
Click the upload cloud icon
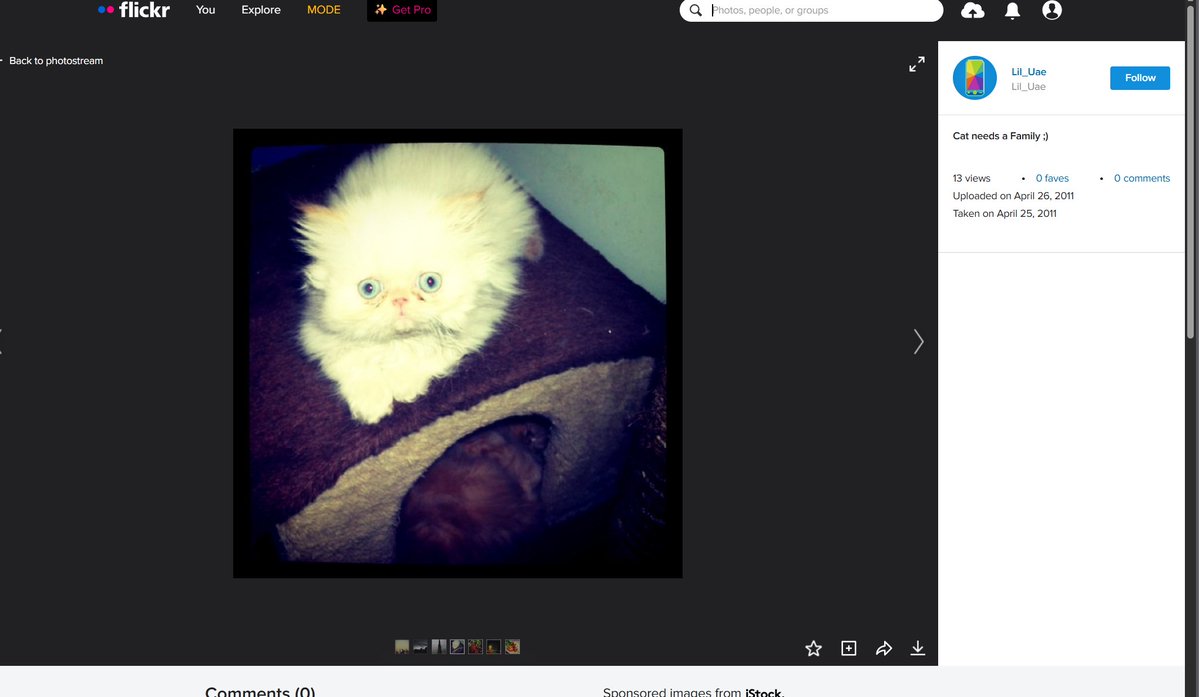pos(973,10)
